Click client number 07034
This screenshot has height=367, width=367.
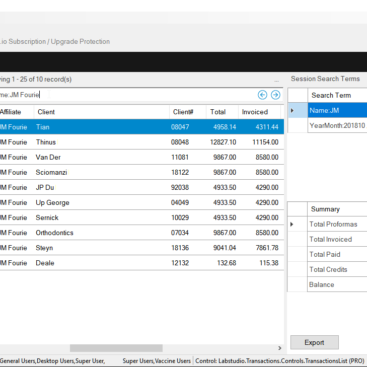coord(180,233)
